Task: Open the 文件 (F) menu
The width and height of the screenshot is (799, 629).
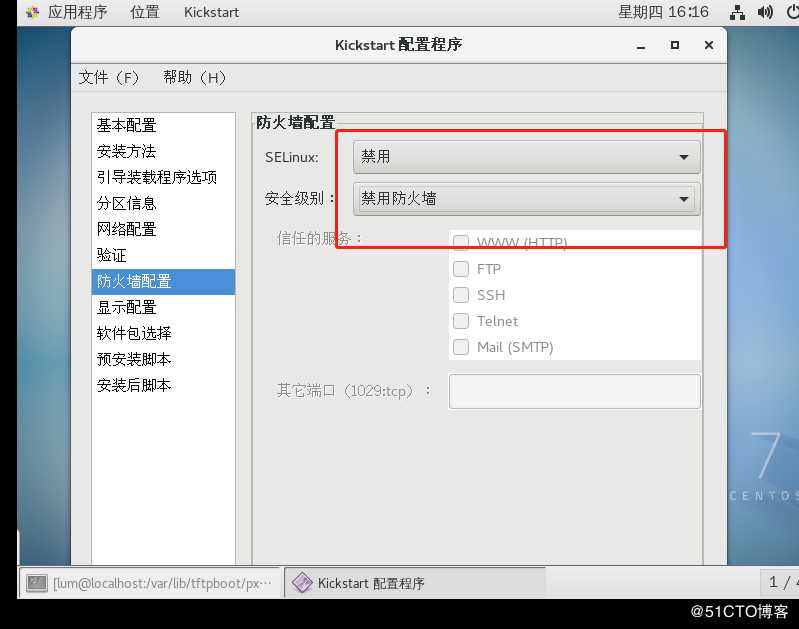Action: point(109,77)
